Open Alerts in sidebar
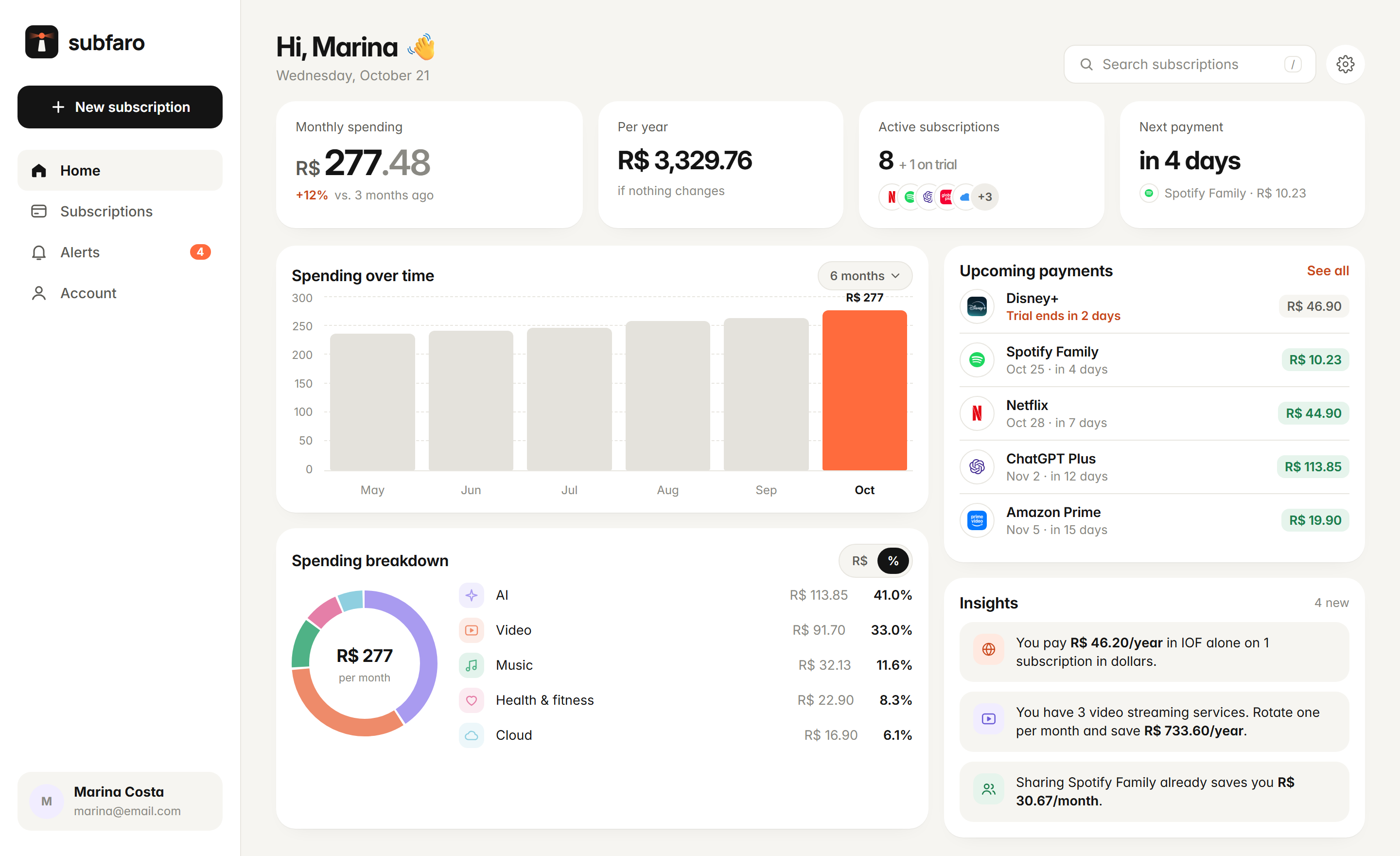This screenshot has width=1400, height=856. click(120, 252)
